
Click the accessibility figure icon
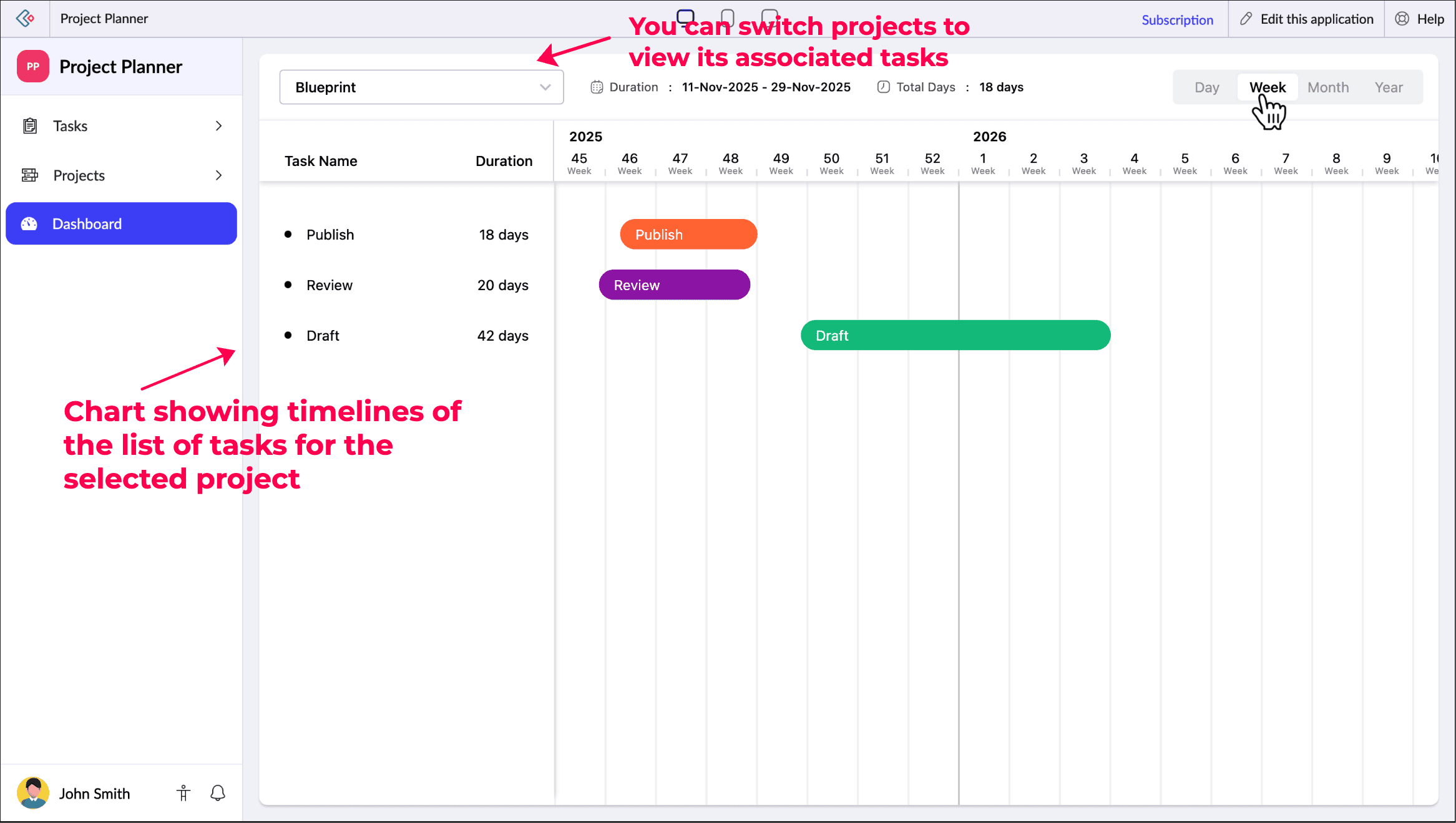[183, 793]
